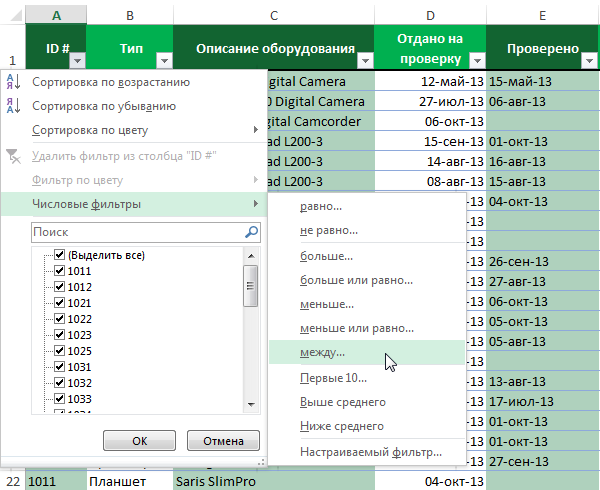Expand Числовые фильтры submenu arrow
Screen dimensions: 600x490
(256, 203)
